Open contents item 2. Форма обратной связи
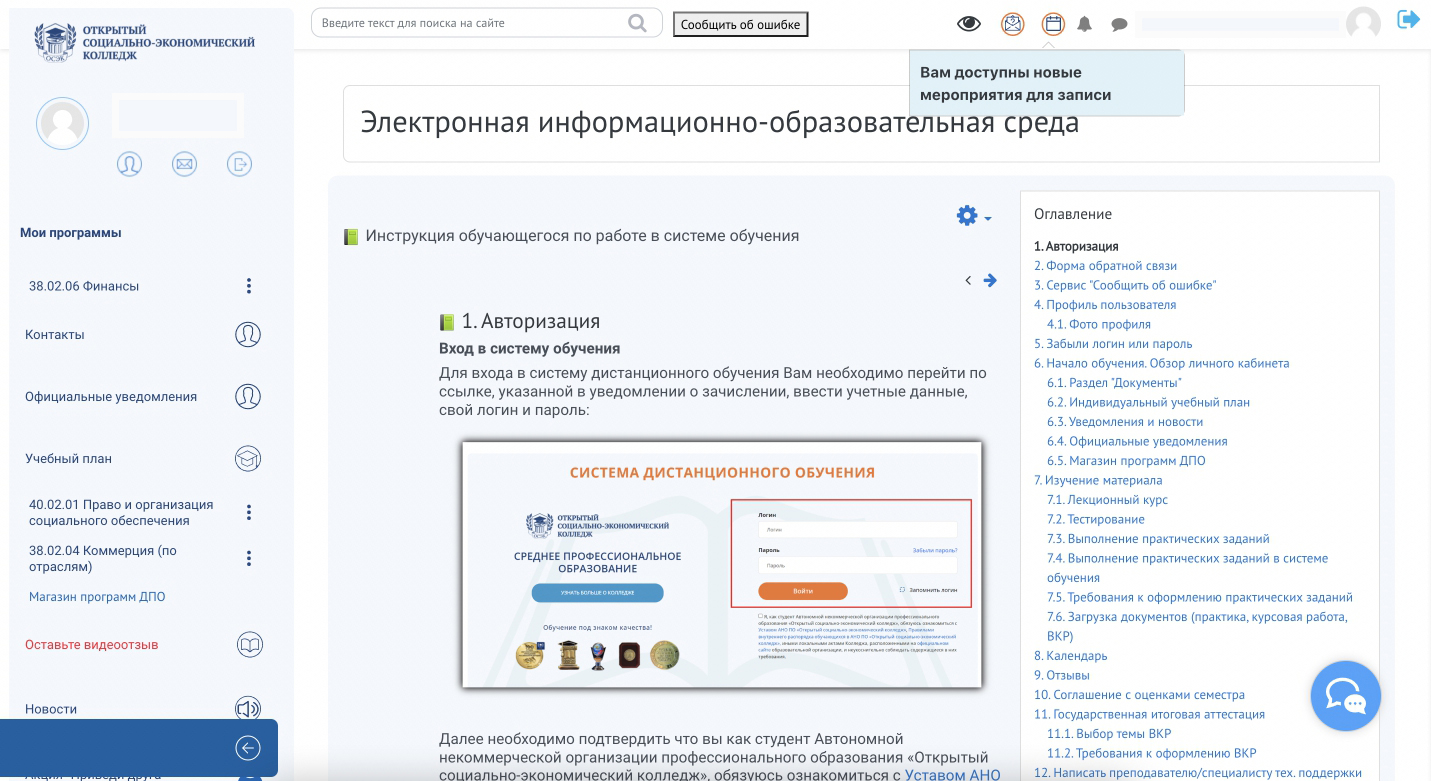The image size is (1431, 781). coord(1105,266)
